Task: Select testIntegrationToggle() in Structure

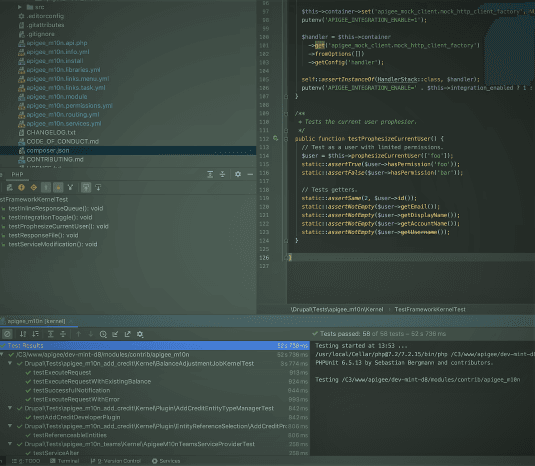Action: coord(50,217)
